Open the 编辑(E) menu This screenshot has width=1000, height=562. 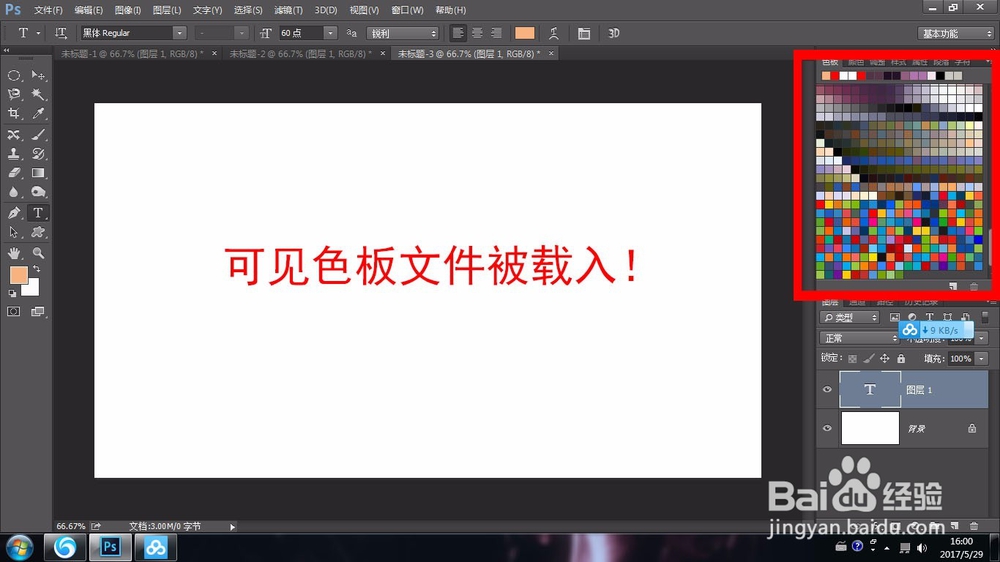pyautogui.click(x=88, y=10)
